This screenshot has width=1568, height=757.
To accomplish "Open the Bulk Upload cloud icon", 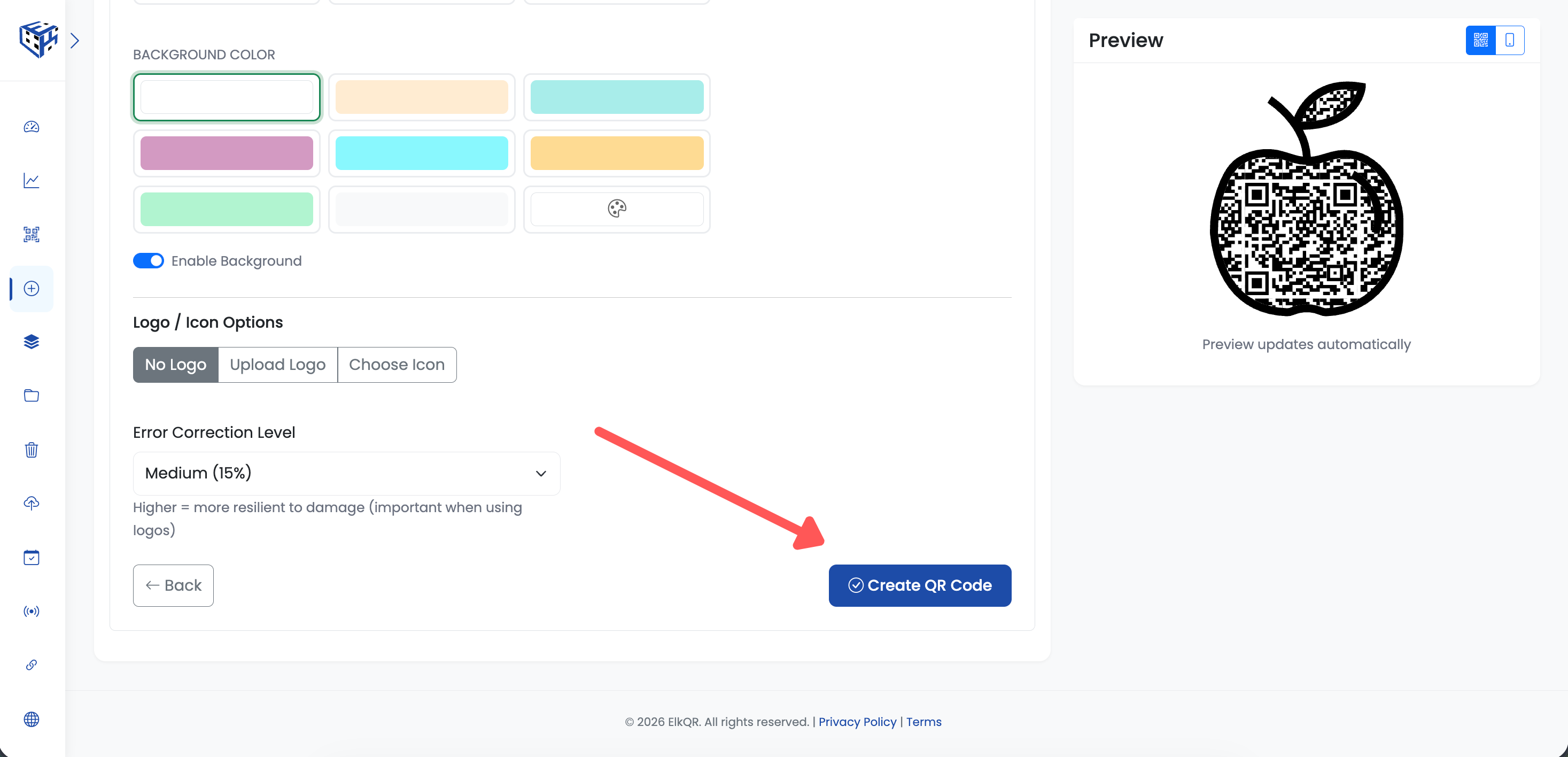I will pyautogui.click(x=31, y=503).
